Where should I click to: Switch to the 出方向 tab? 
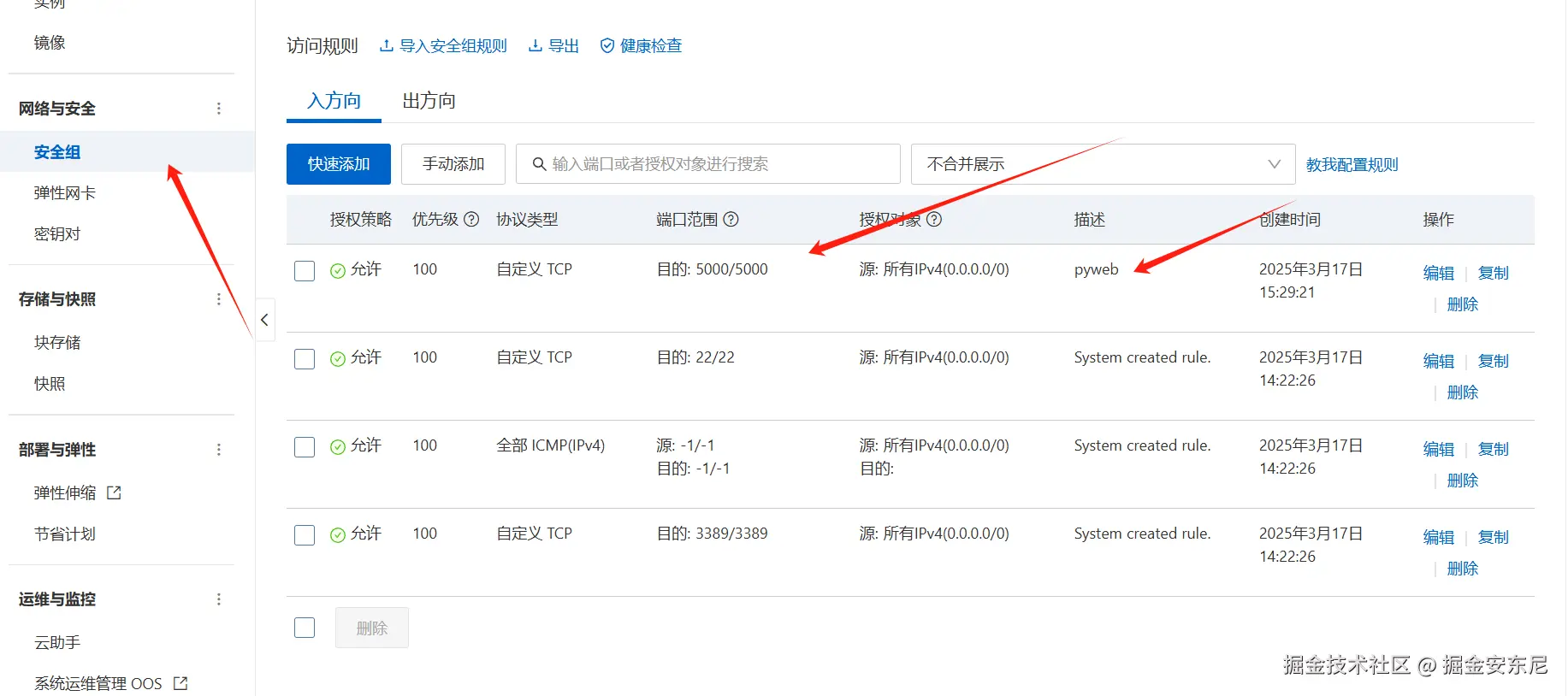click(429, 101)
